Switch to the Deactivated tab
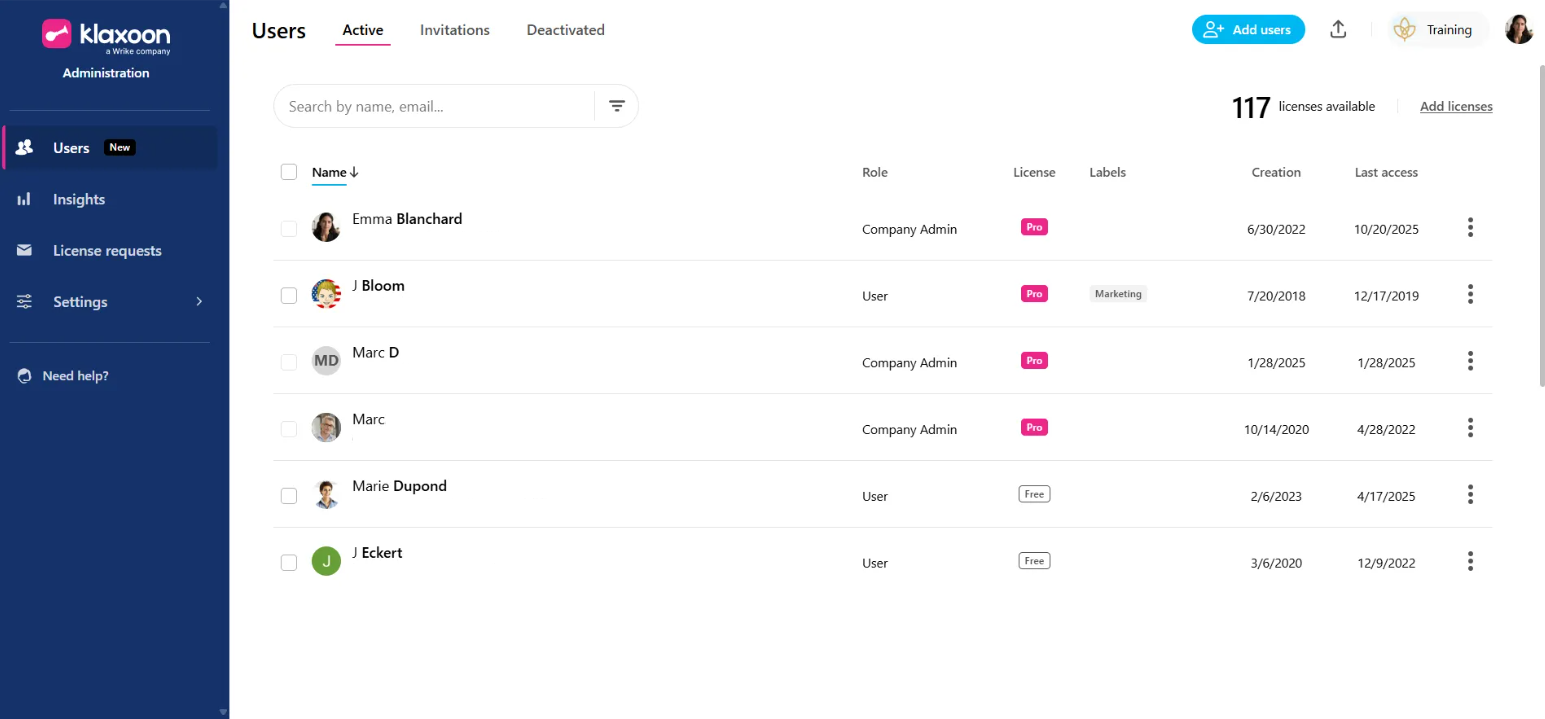The image size is (1545, 719). coord(565,30)
